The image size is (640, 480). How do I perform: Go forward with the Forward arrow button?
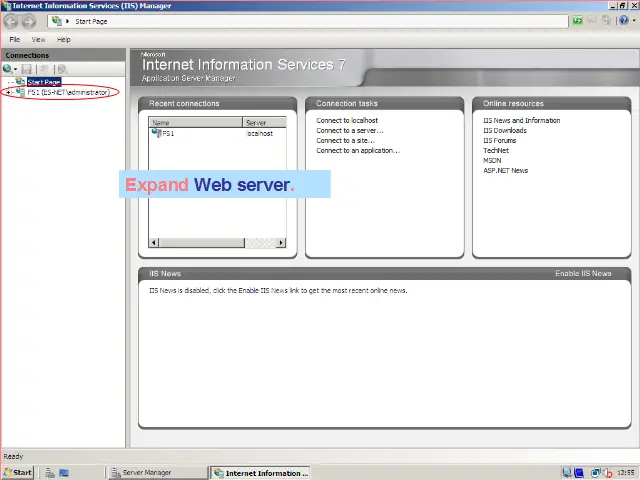click(29, 22)
